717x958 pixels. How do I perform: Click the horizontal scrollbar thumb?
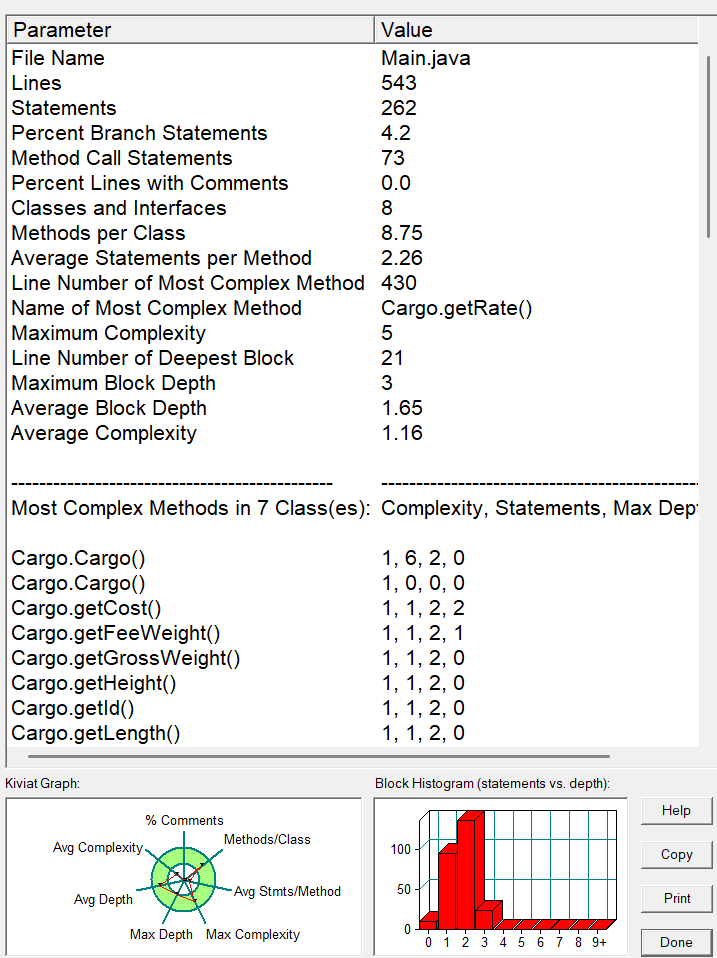(319, 756)
